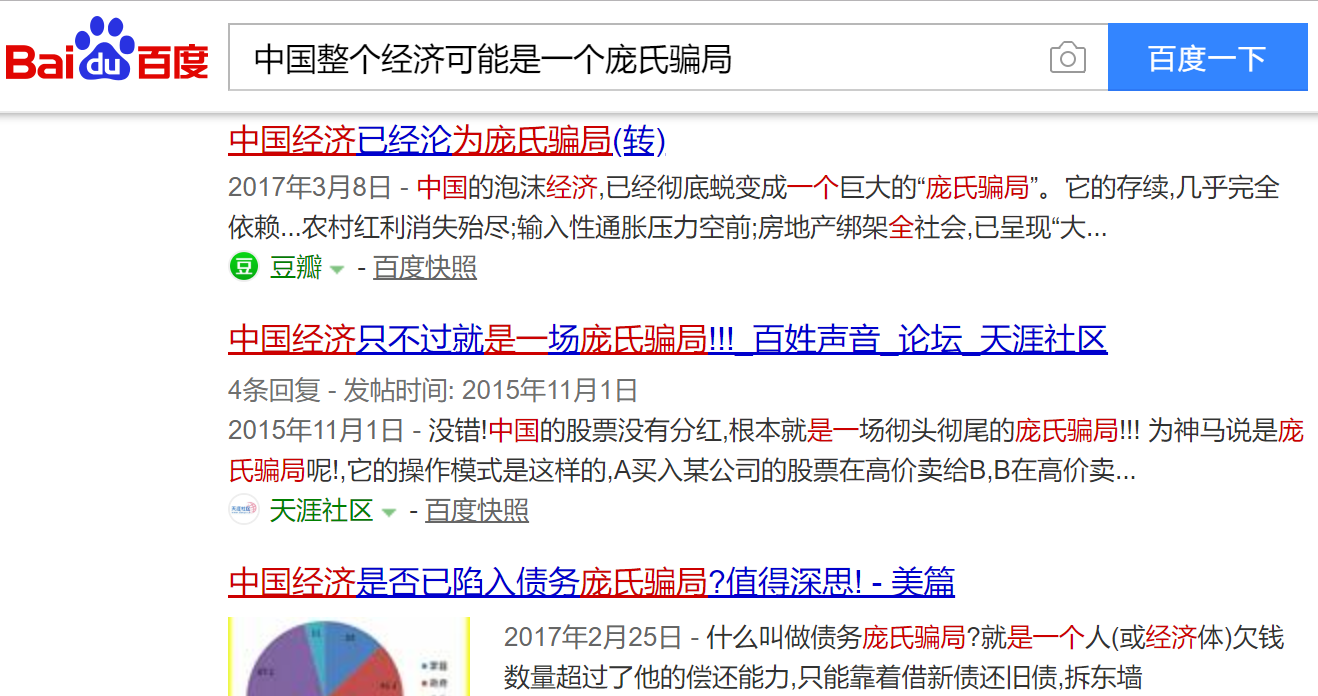This screenshot has width=1318, height=696.
Task: Focus the Baidu search input box
Action: (640, 58)
